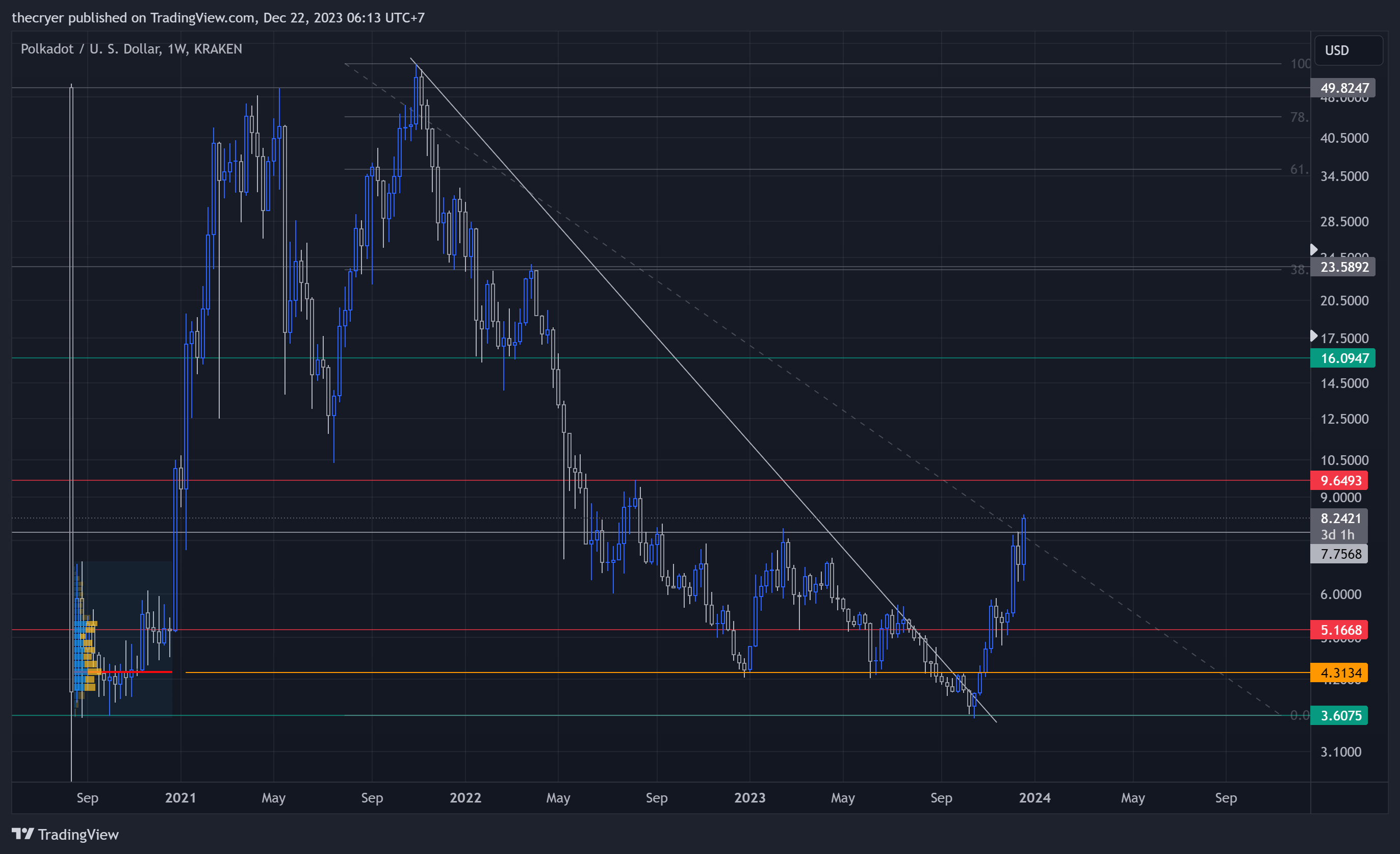Select the red 9.6493 price label

coord(1339,480)
